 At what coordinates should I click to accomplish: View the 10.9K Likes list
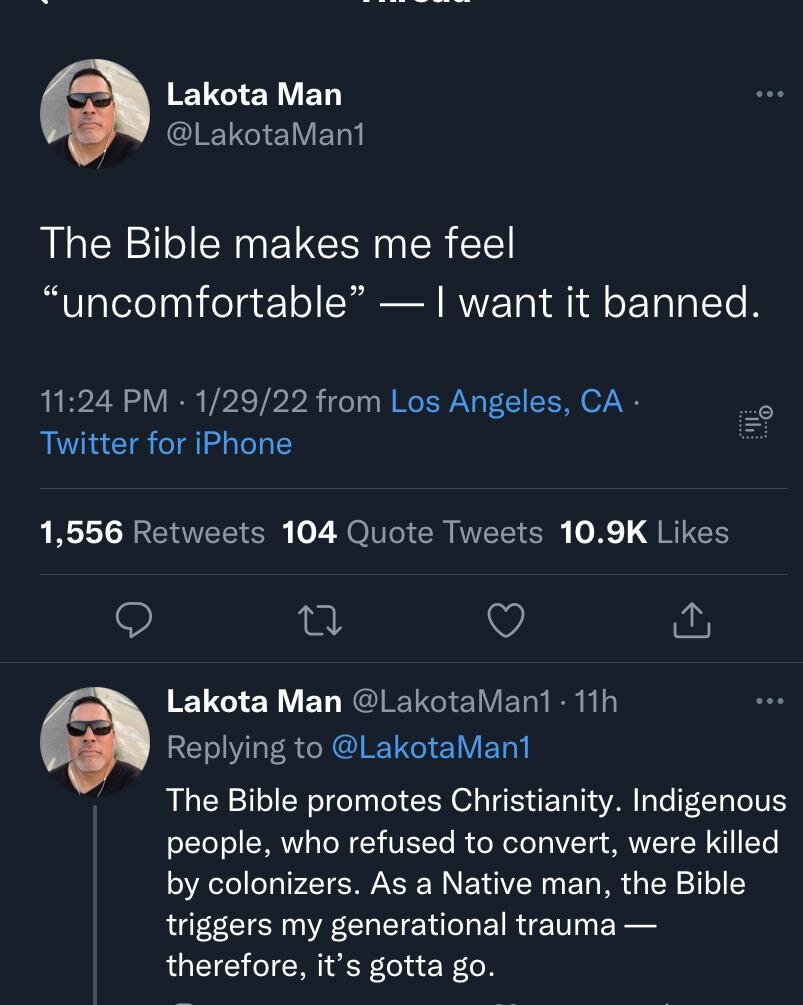(x=644, y=532)
